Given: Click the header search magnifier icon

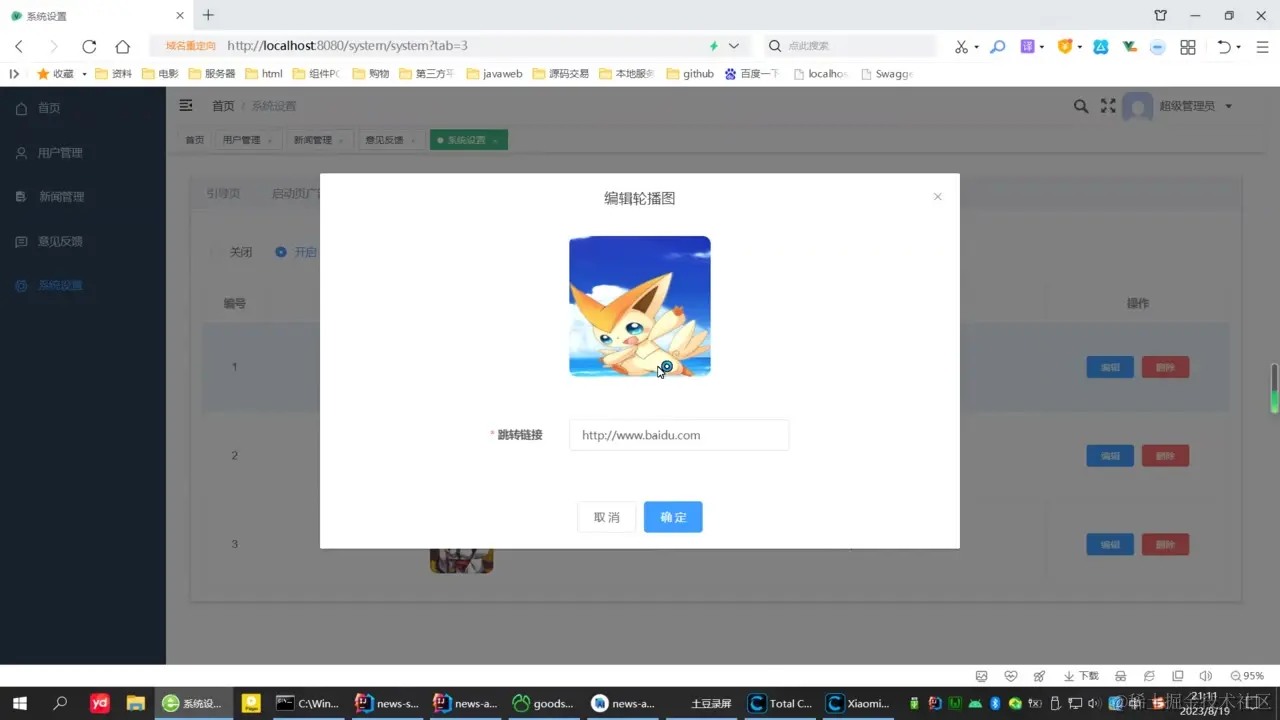Looking at the screenshot, I should tap(1081, 106).
